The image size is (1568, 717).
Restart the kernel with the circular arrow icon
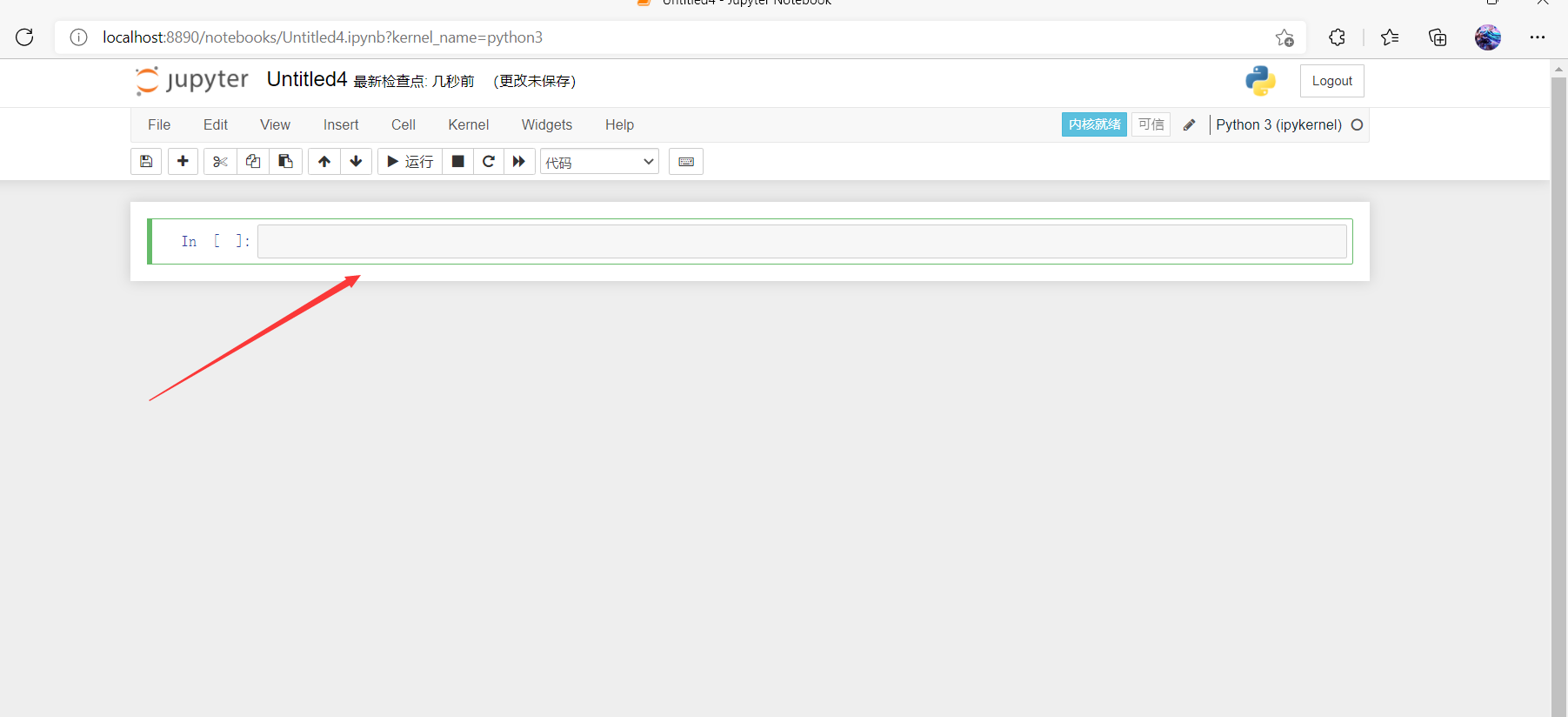coord(489,162)
